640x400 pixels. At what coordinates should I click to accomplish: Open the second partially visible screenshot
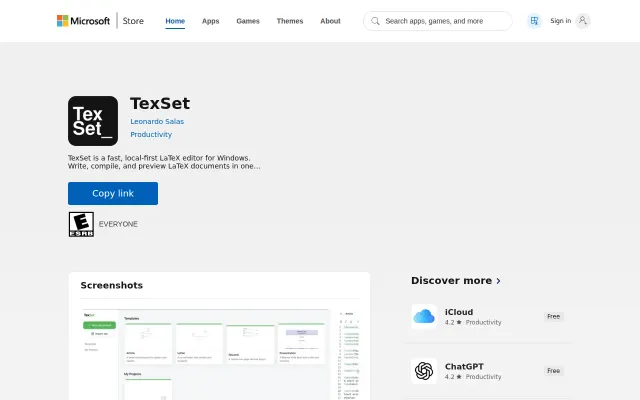(x=349, y=354)
